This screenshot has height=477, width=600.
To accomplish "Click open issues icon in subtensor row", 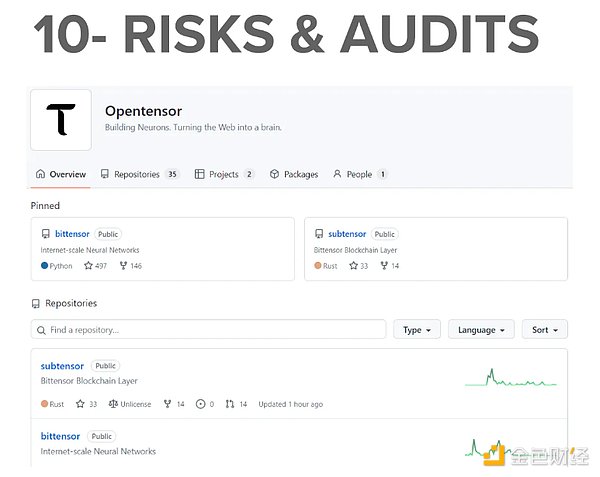I will pos(200,404).
